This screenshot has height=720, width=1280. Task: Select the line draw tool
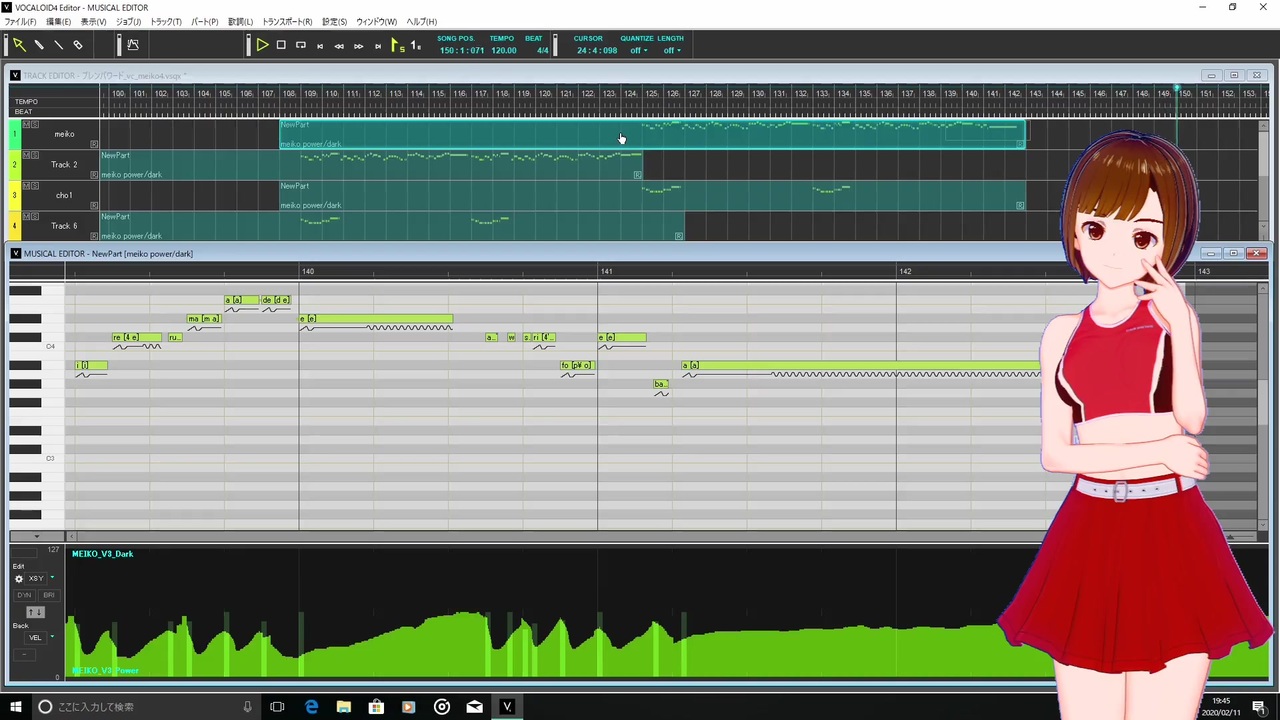pyautogui.click(x=58, y=44)
